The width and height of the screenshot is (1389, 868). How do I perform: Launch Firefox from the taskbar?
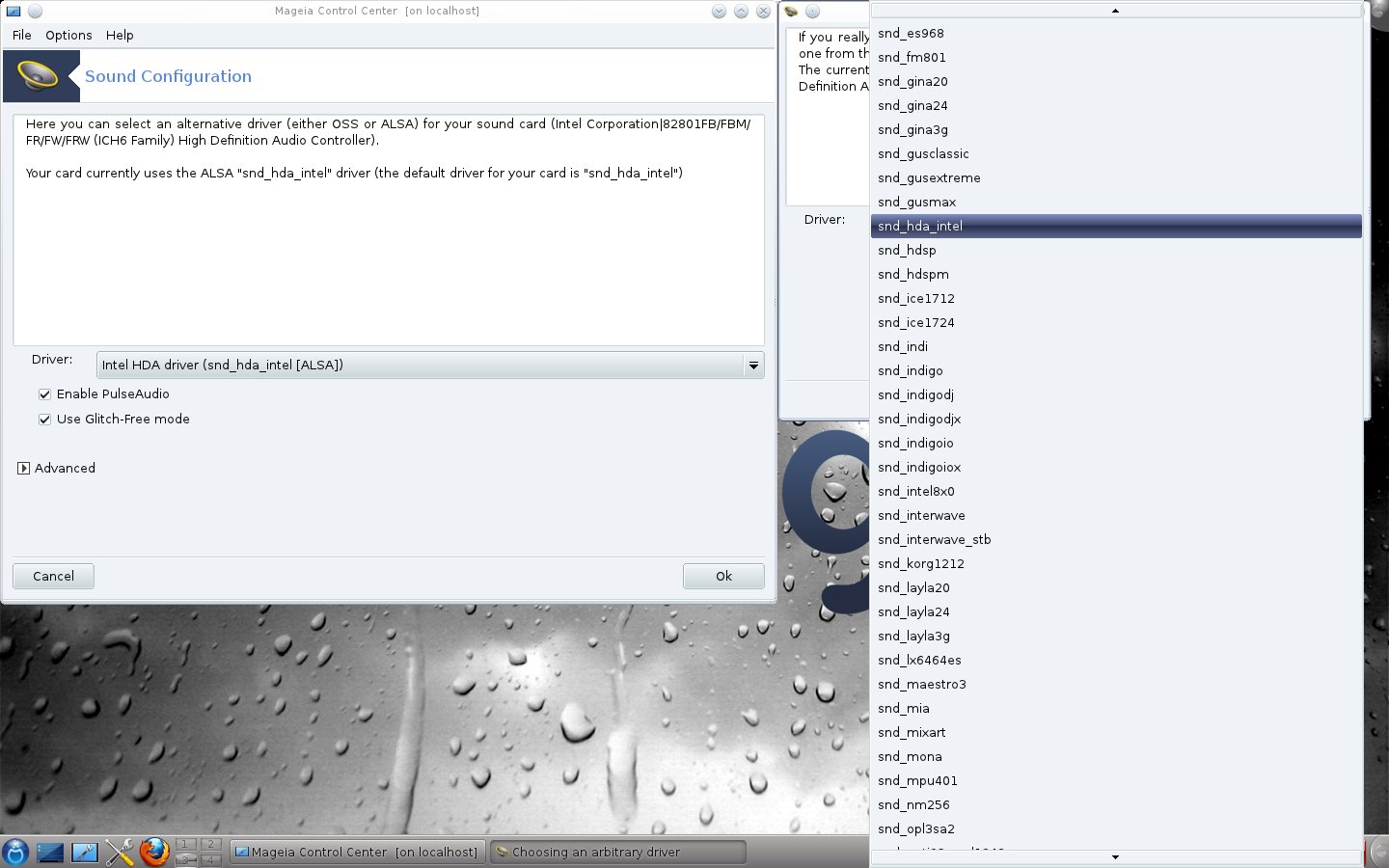154,853
